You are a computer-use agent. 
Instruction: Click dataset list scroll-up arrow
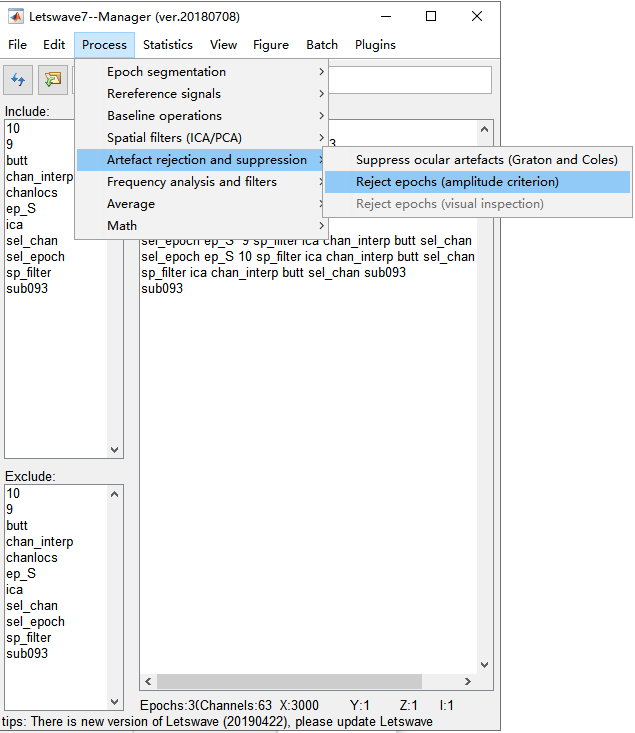coord(484,129)
